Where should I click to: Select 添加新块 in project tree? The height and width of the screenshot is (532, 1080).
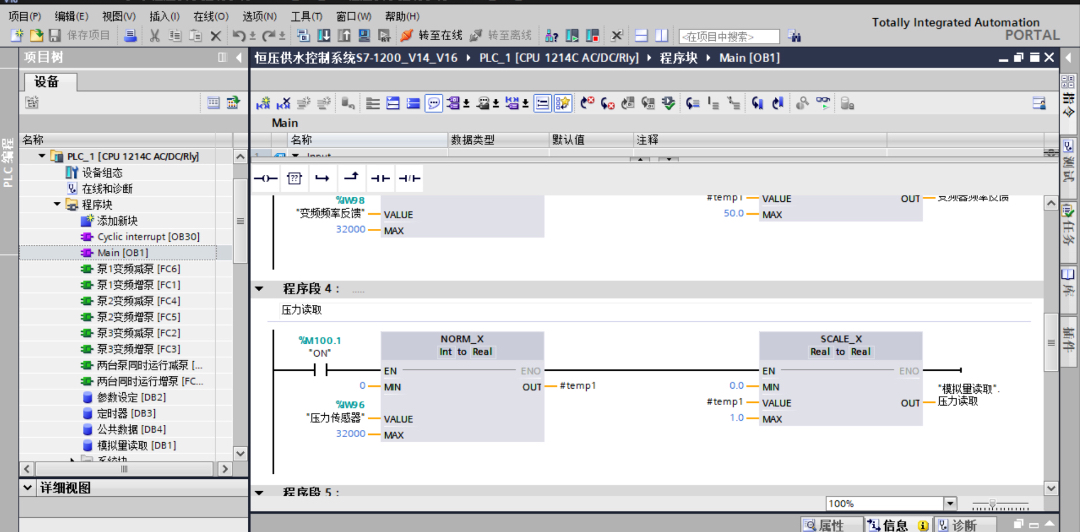click(110, 221)
